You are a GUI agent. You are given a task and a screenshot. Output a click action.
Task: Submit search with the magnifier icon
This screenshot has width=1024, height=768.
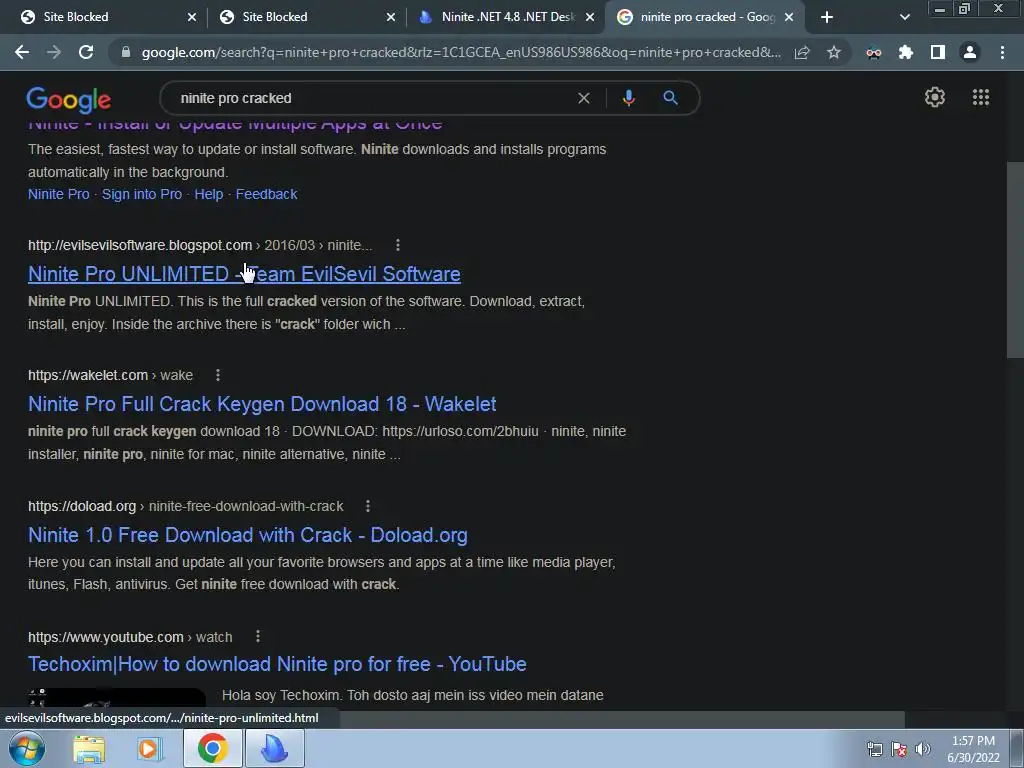pos(670,98)
